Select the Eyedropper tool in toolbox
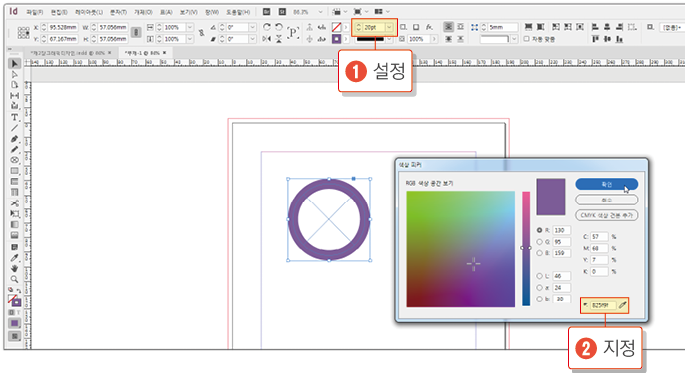Viewport: 685px width, 373px height. [x=14, y=258]
